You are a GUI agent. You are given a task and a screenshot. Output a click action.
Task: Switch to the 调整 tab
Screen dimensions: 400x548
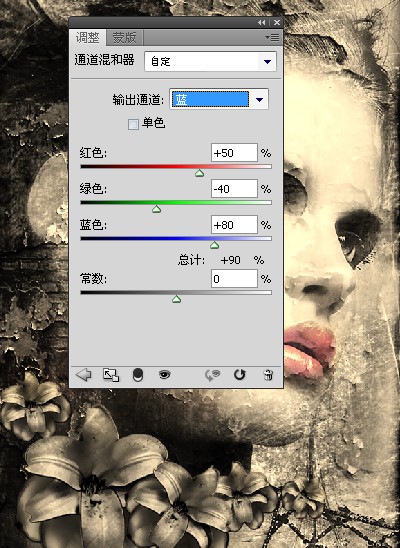[87, 38]
